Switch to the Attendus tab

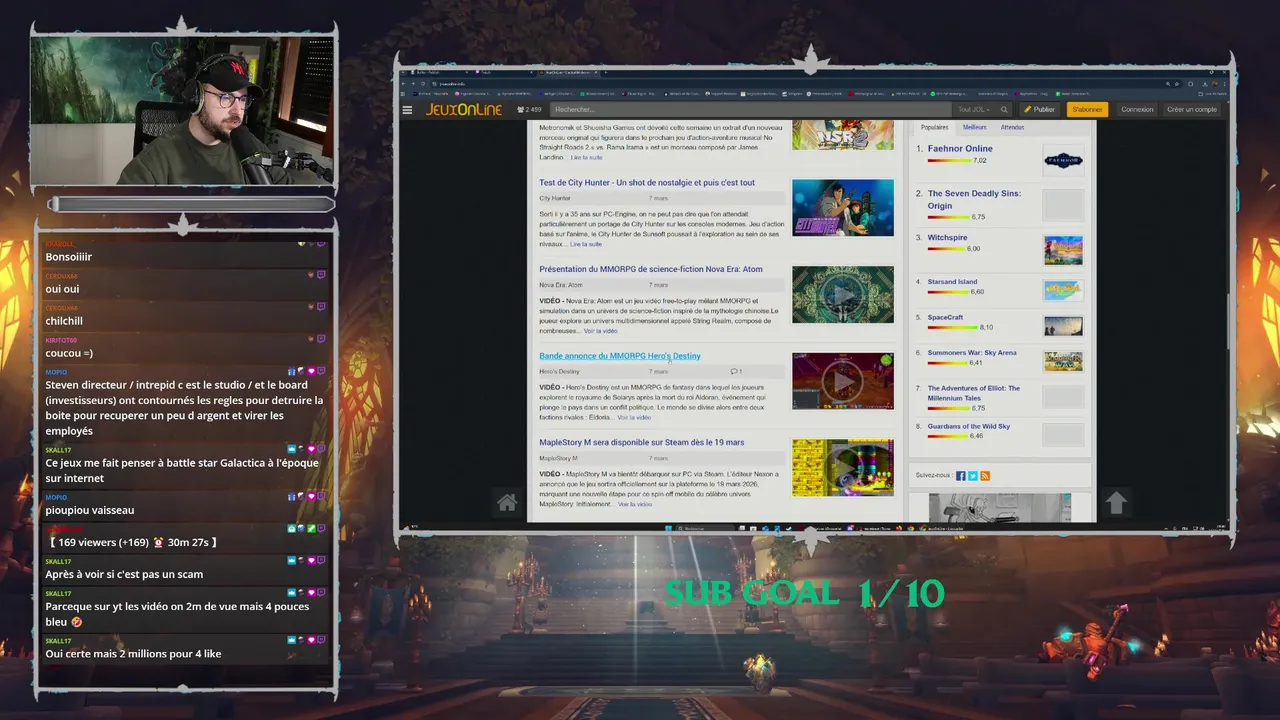tap(1012, 127)
